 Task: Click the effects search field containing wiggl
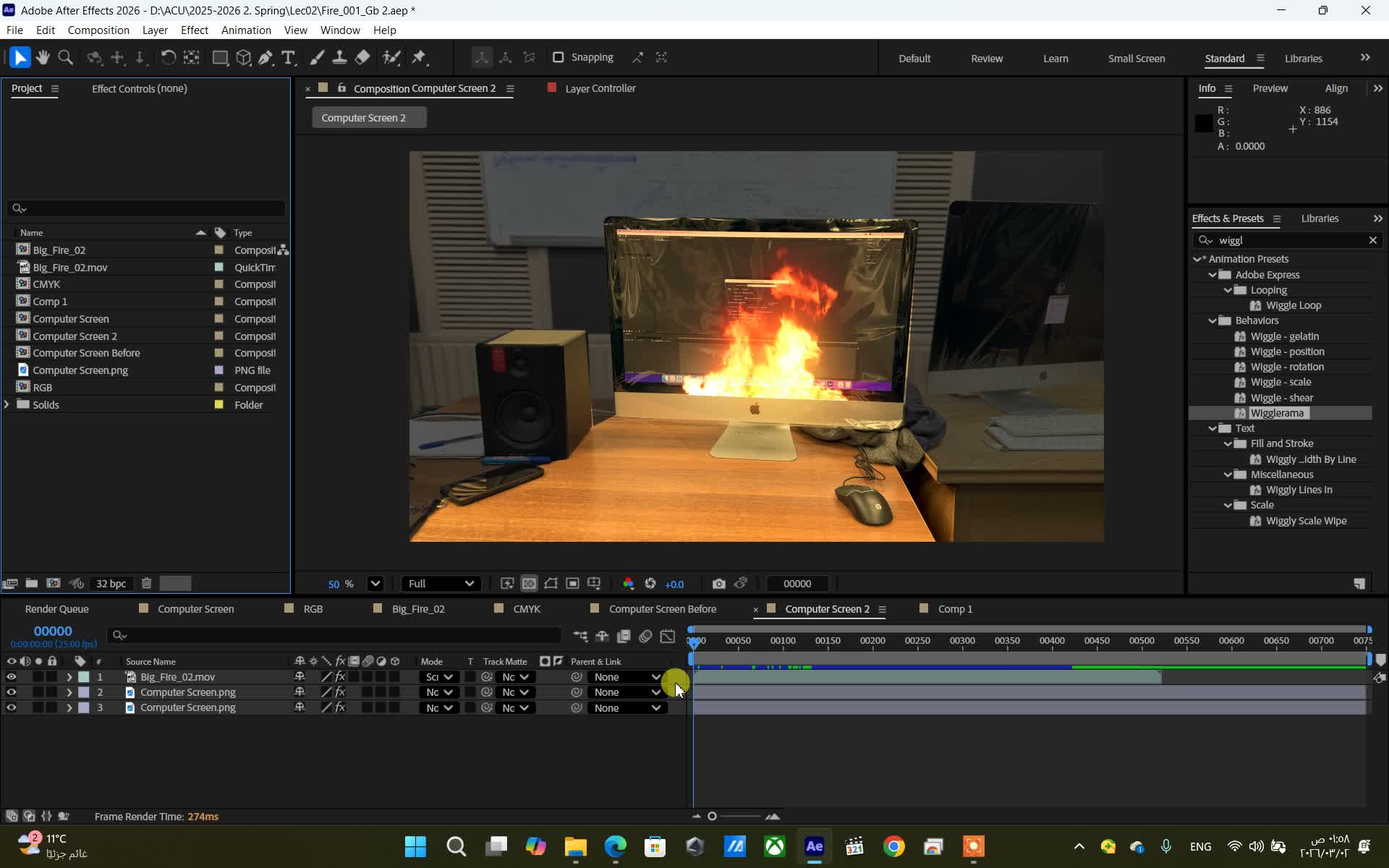tap(1288, 240)
